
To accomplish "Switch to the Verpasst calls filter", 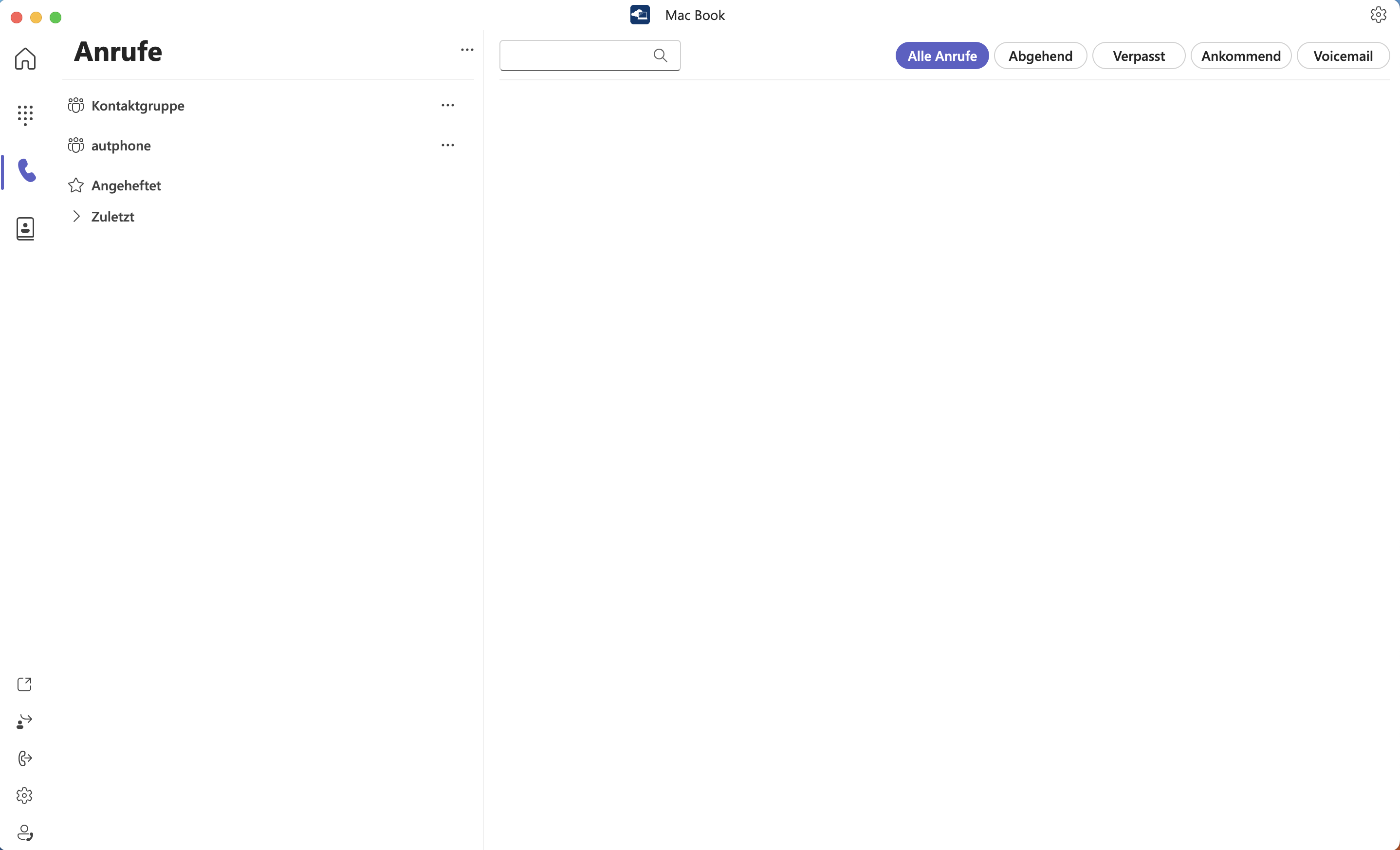I will pos(1138,55).
